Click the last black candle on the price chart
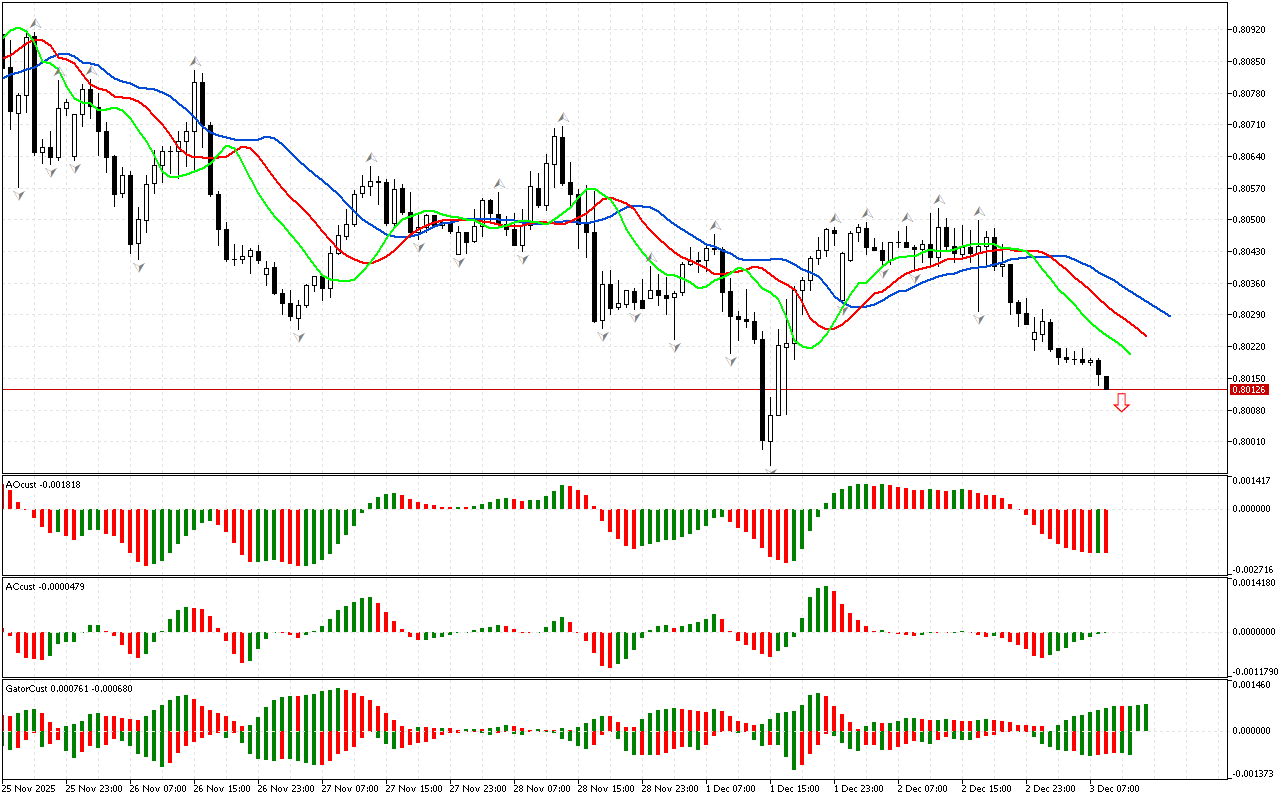 point(1106,382)
